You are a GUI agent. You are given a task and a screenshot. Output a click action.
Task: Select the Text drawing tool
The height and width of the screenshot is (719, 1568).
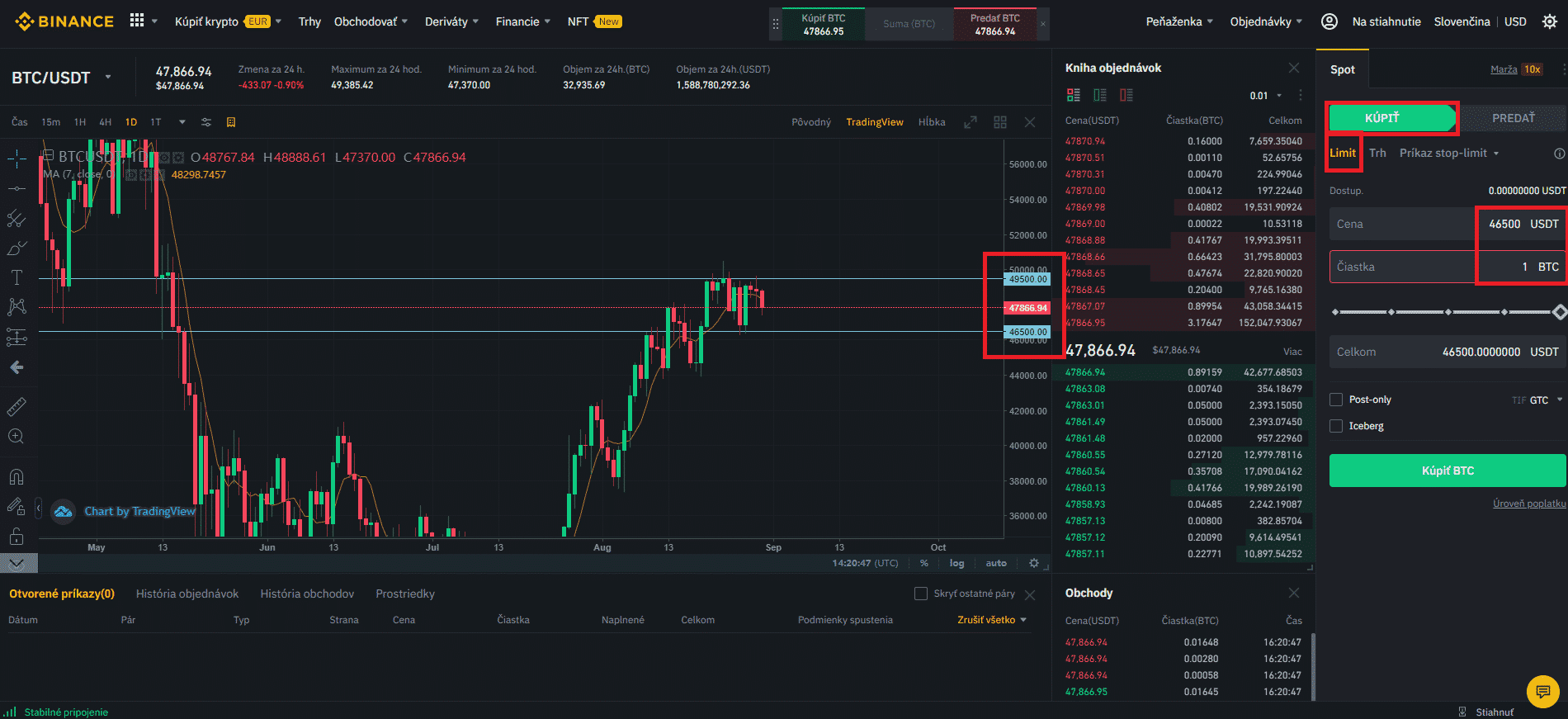pyautogui.click(x=17, y=277)
